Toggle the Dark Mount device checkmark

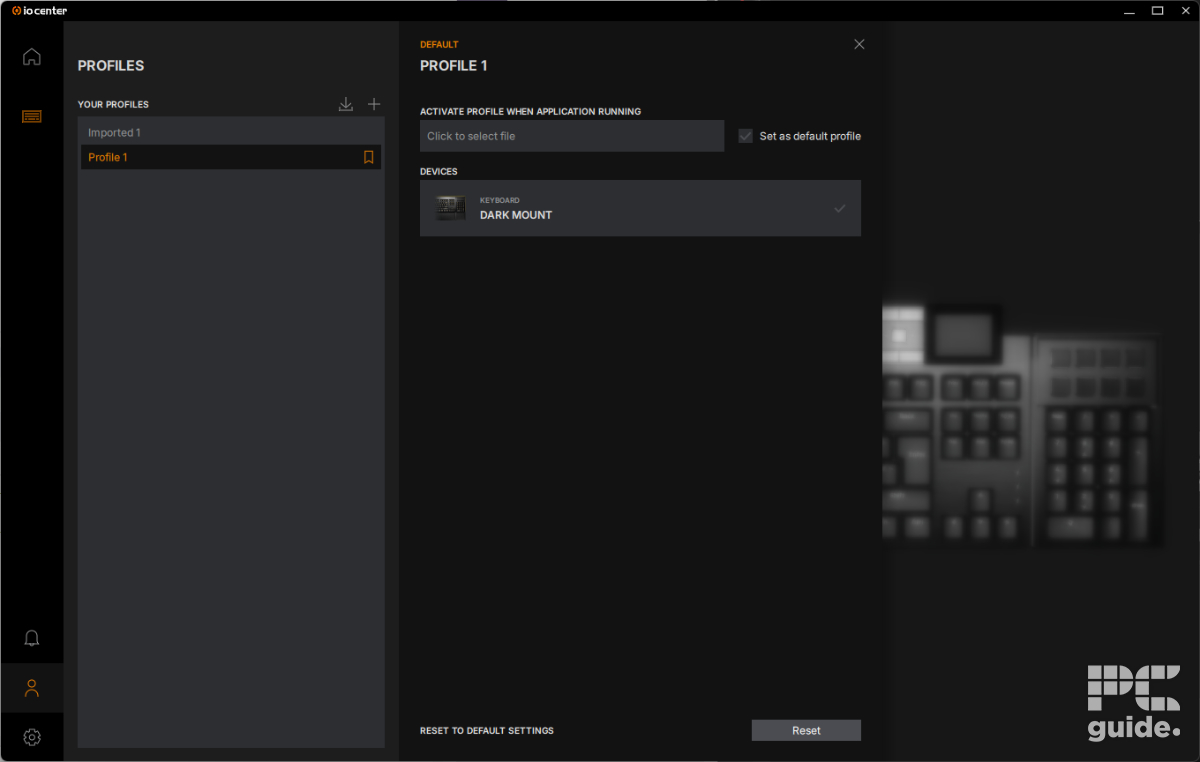[x=840, y=208]
